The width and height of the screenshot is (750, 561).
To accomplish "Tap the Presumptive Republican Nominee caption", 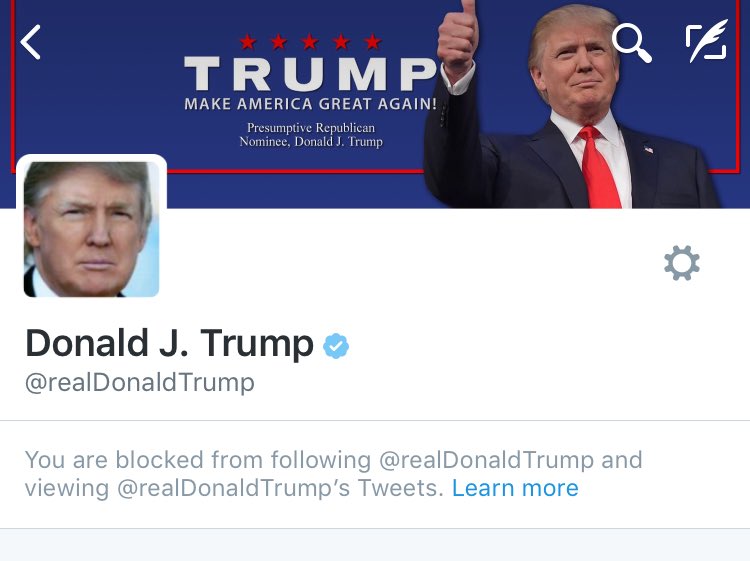I will point(311,134).
